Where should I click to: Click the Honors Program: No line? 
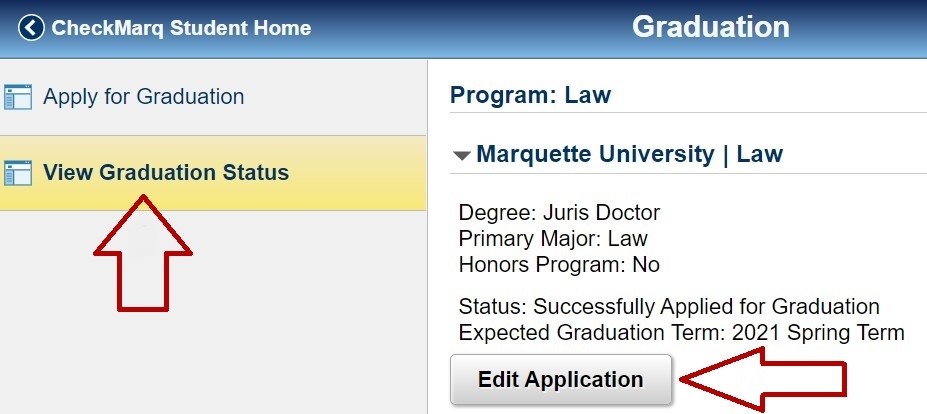click(x=559, y=265)
